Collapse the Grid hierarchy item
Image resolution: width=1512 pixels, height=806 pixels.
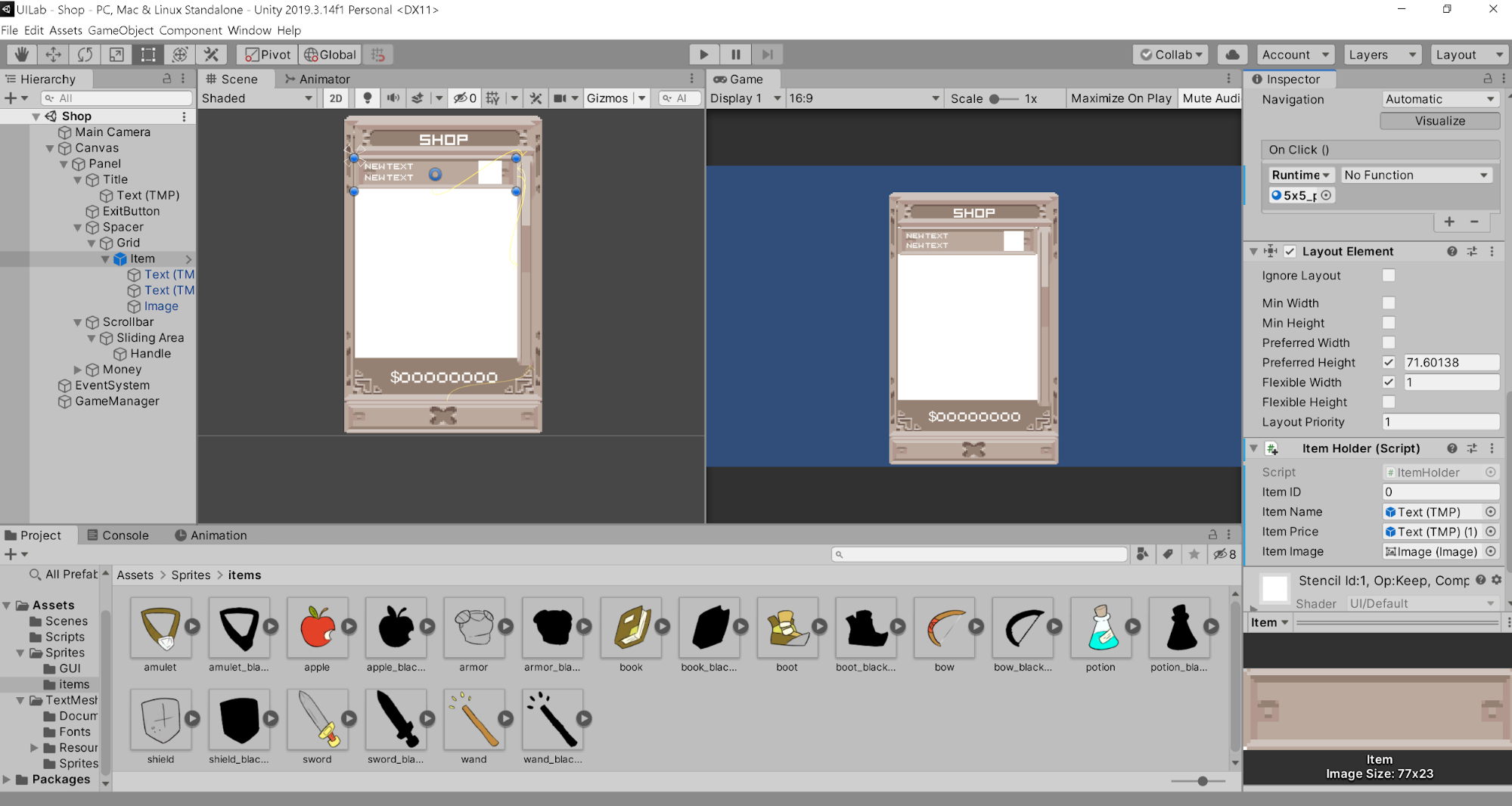pyautogui.click(x=91, y=243)
